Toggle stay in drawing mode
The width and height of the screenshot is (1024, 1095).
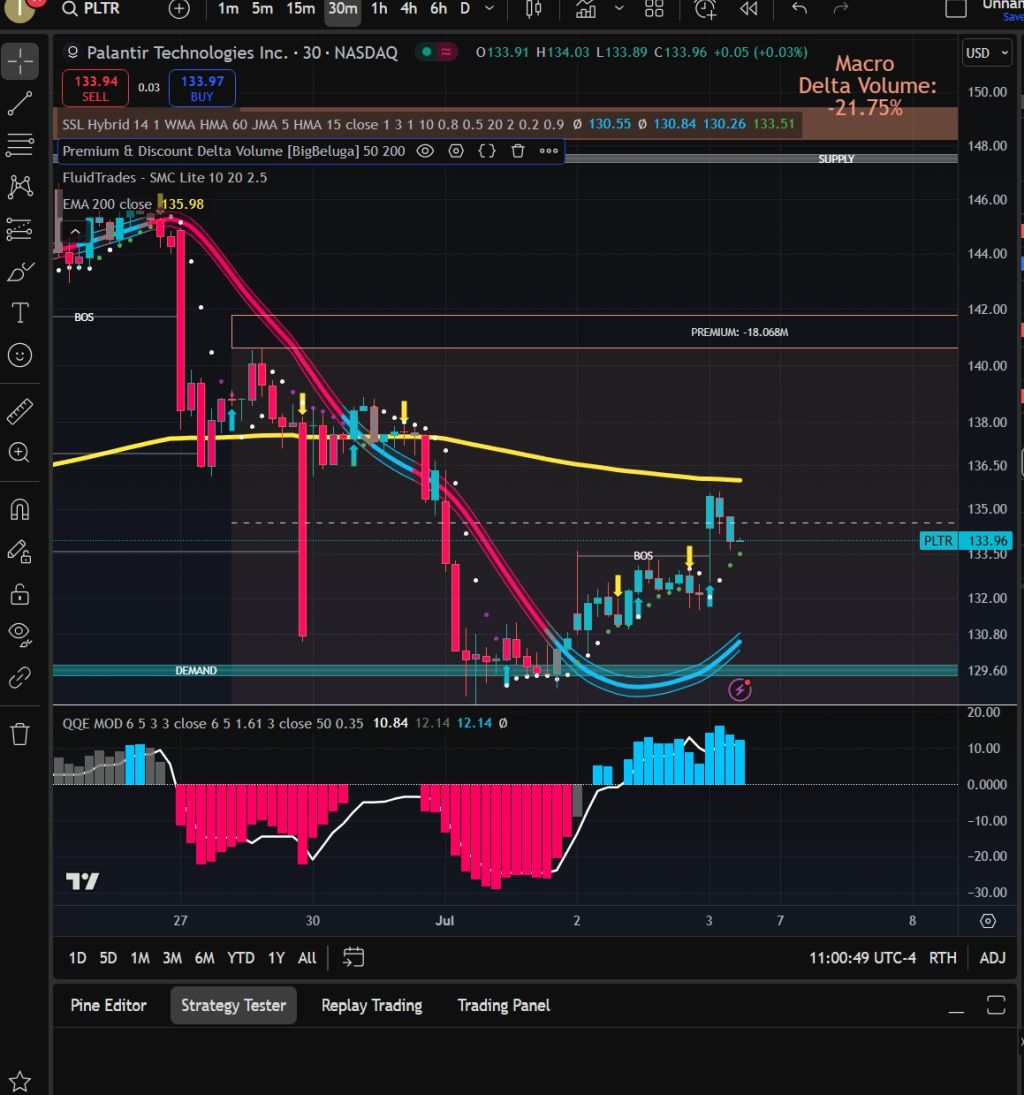pos(20,552)
